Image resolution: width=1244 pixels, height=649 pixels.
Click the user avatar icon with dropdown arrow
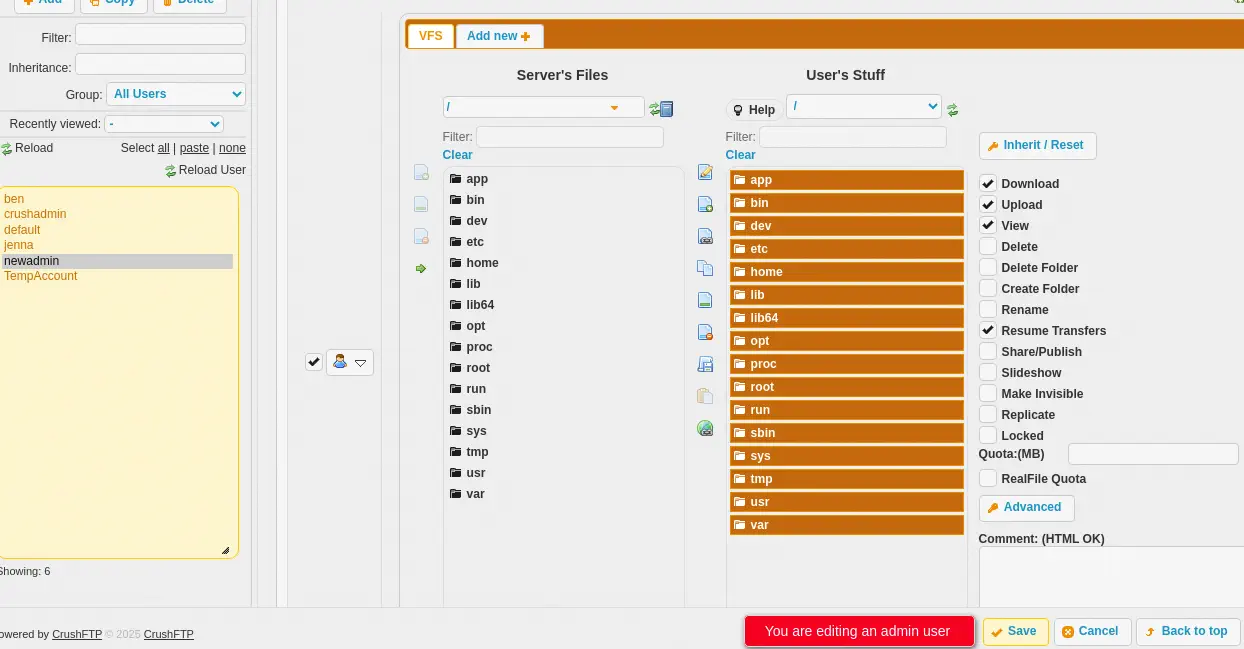click(x=349, y=362)
